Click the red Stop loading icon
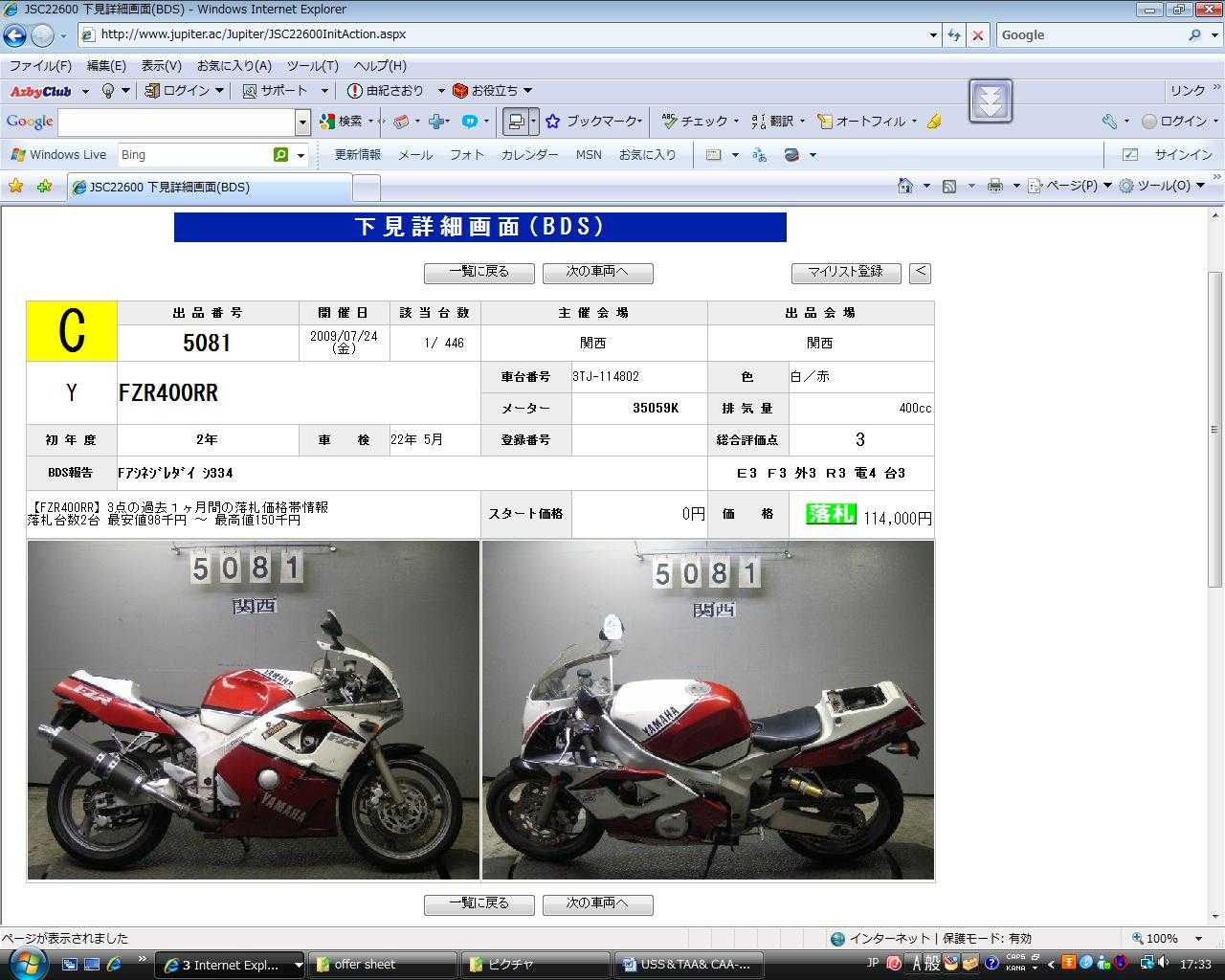 click(x=977, y=34)
